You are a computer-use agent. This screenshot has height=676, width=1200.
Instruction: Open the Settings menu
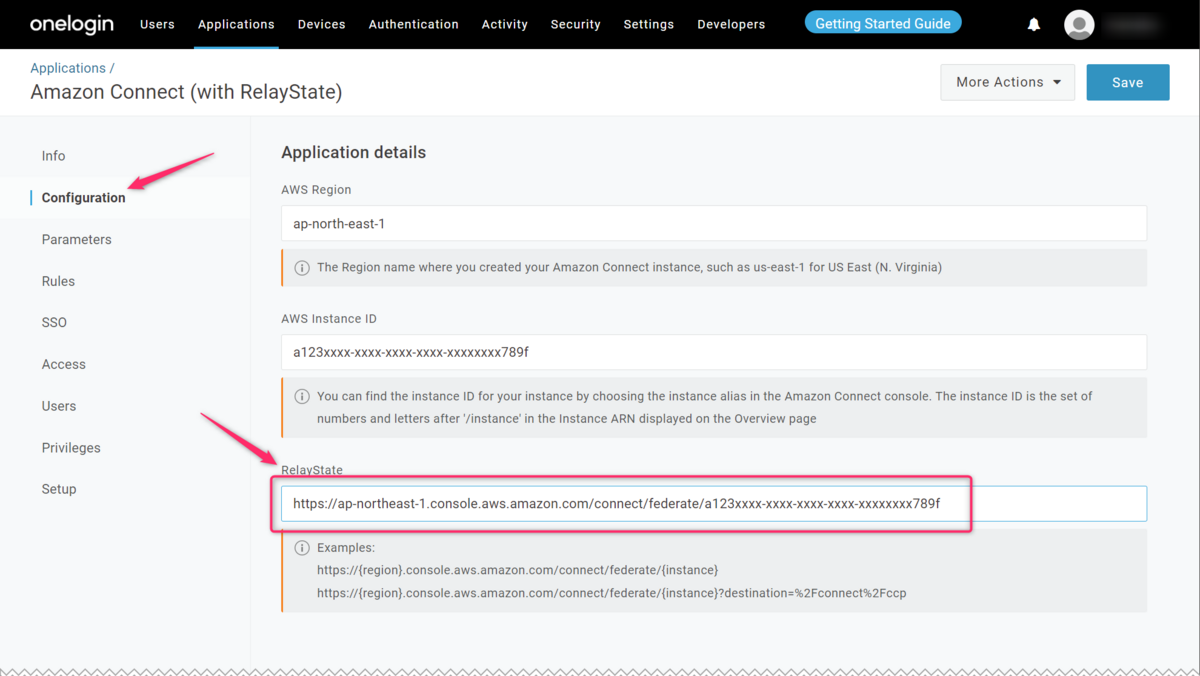[648, 24]
